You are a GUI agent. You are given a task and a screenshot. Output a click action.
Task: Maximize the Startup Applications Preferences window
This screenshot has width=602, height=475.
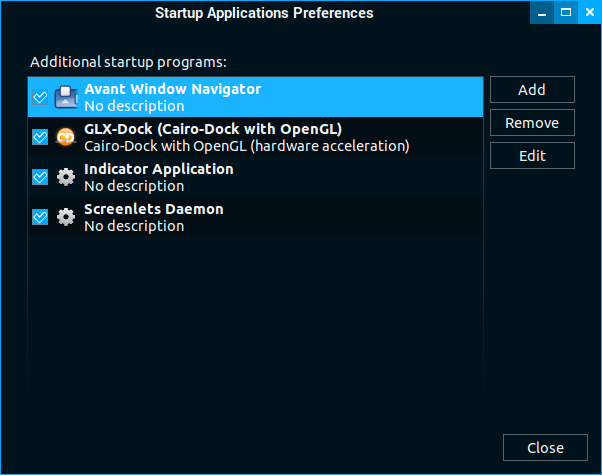[566, 12]
